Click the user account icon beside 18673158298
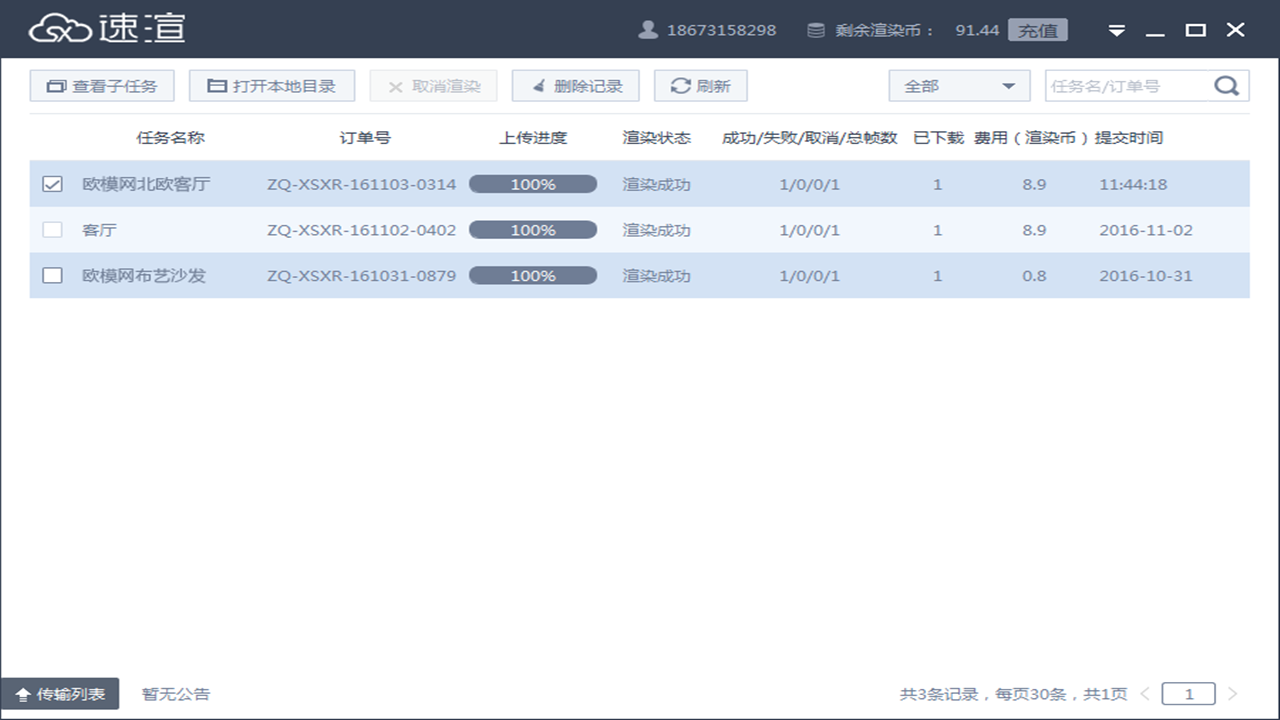The image size is (1280, 720). pos(645,30)
